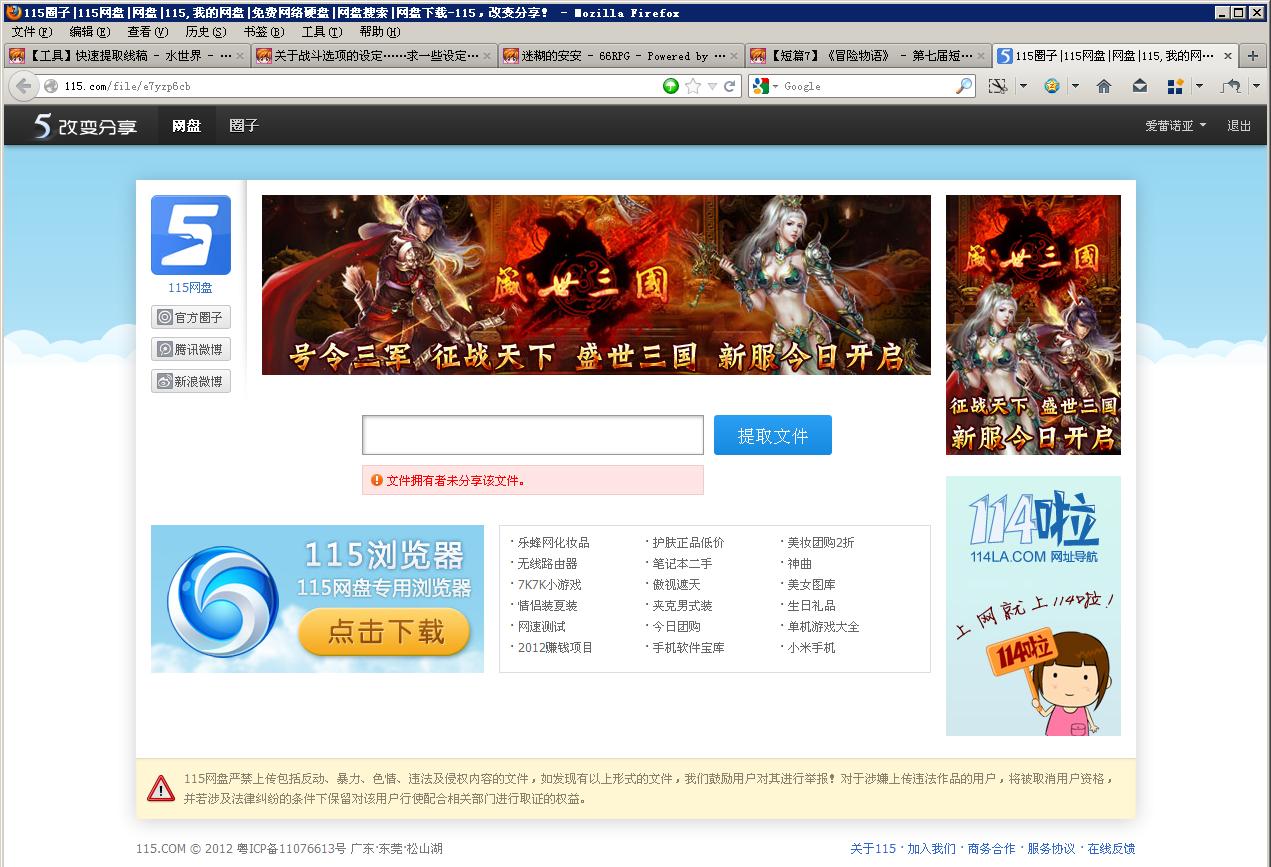Select the 圈子 navigation tab
1271x867 pixels.
[x=243, y=126]
